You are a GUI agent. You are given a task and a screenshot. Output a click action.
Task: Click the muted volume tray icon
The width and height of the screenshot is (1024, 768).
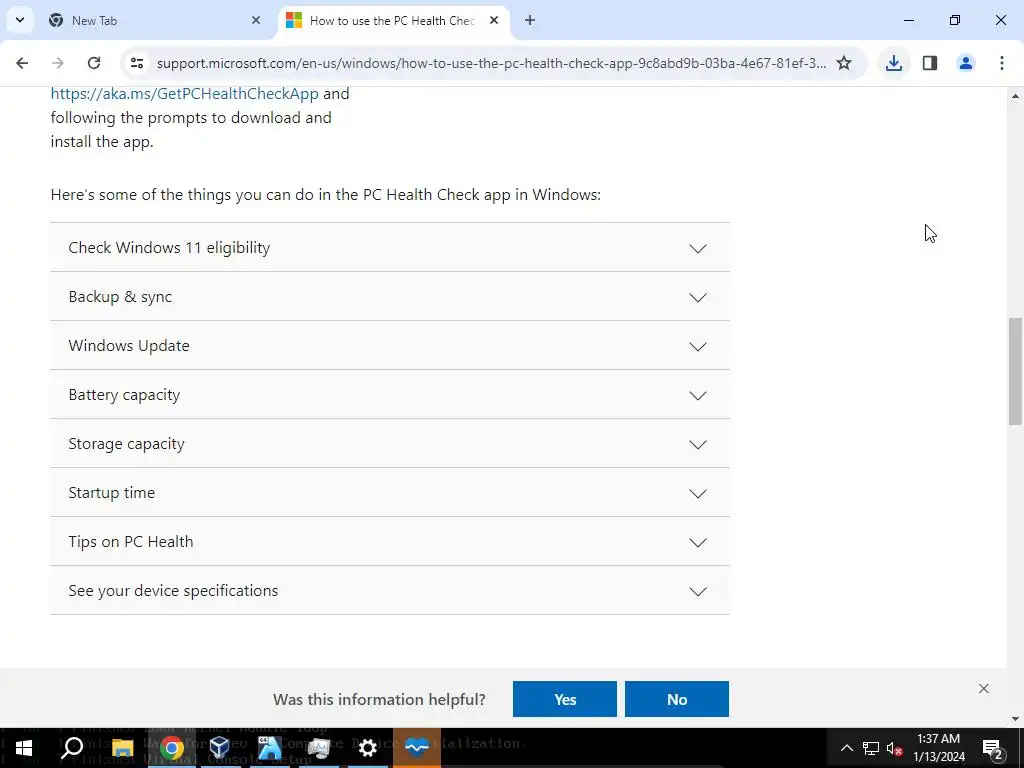point(894,748)
